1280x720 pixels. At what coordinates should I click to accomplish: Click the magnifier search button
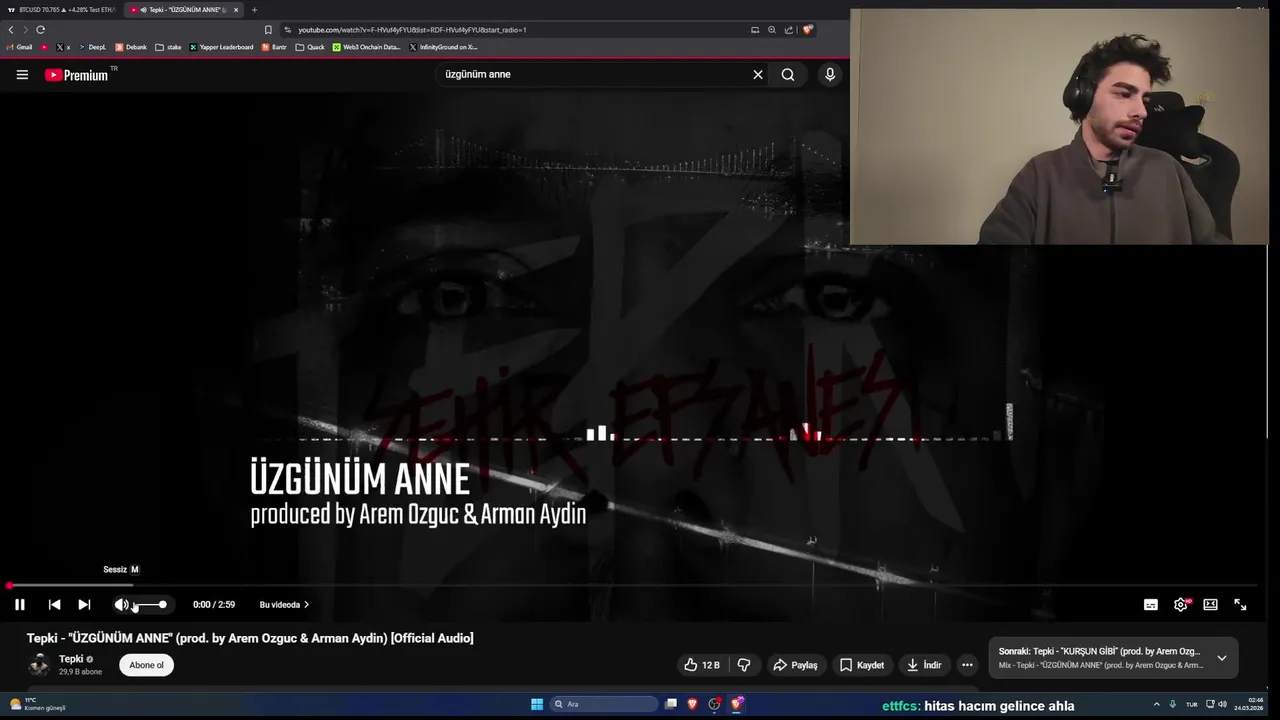(x=788, y=75)
